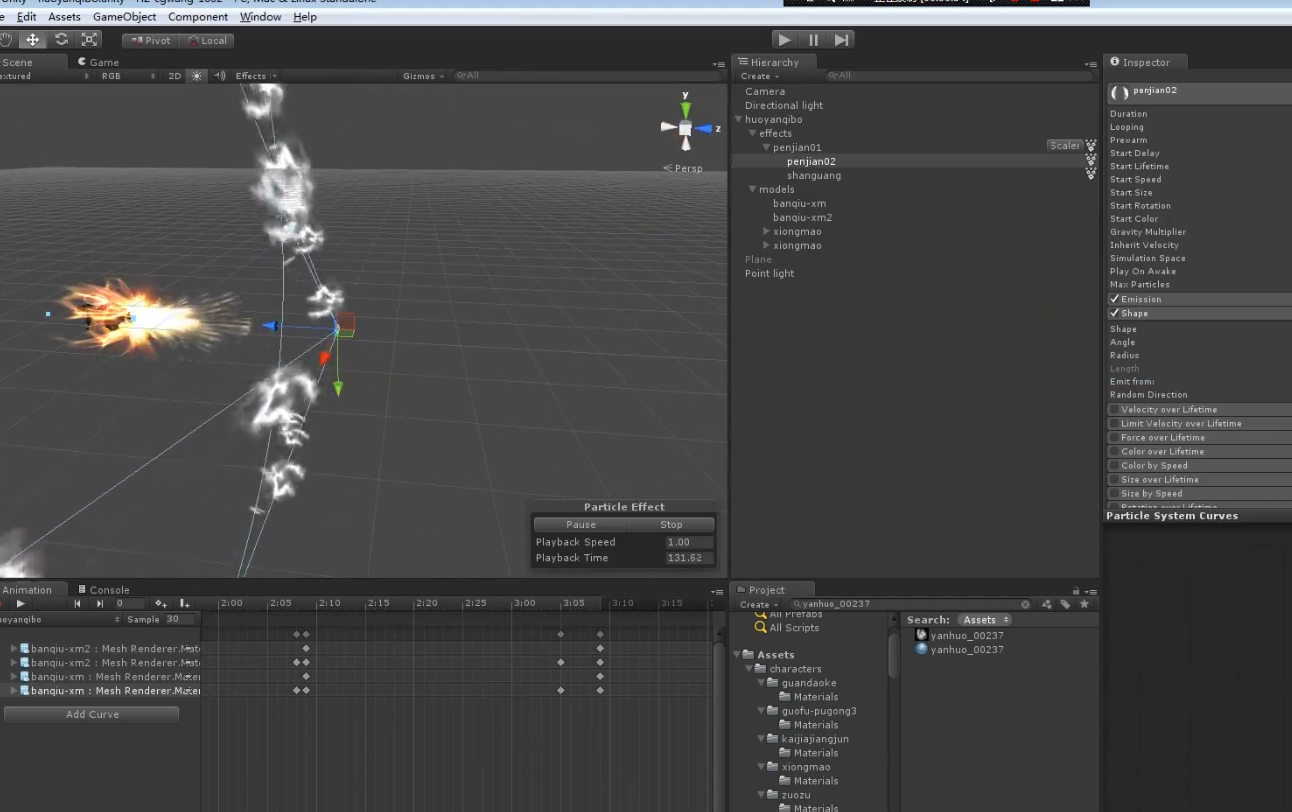Click the Search by Type icon
The image size is (1292, 812).
[x=1046, y=604]
